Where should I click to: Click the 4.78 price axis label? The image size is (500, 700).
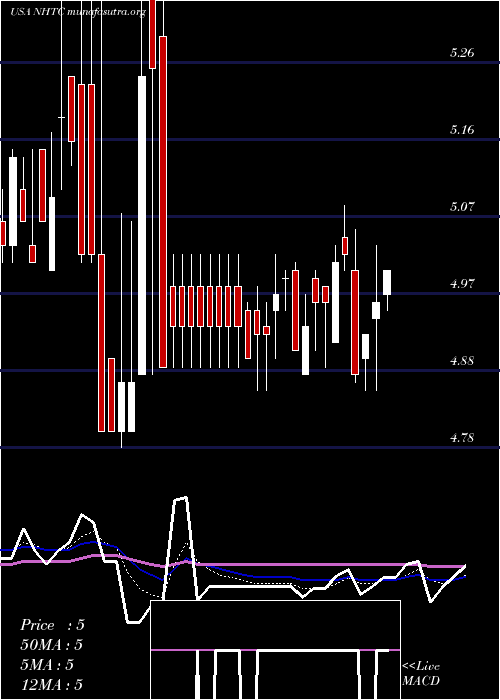[x=462, y=438]
